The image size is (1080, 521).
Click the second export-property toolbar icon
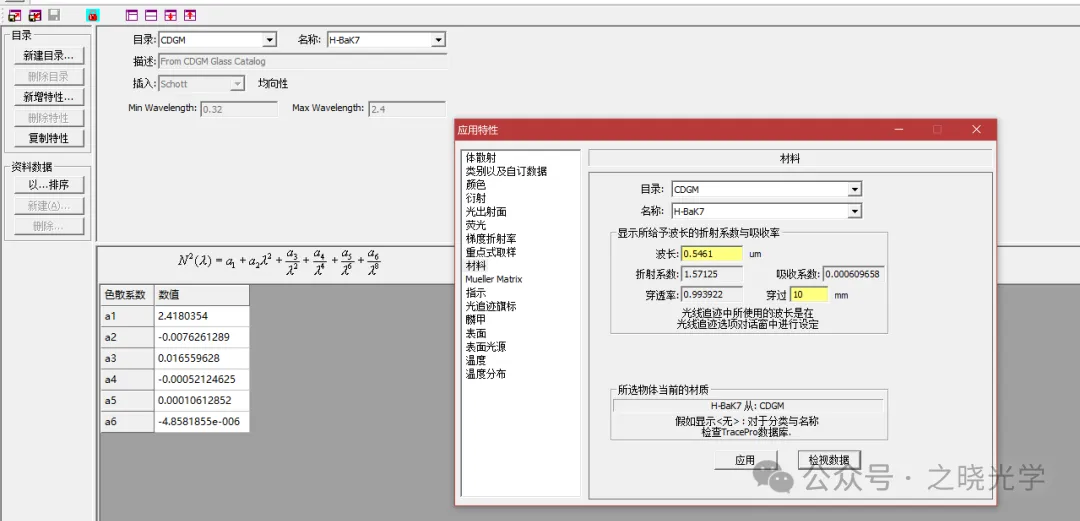[35, 15]
